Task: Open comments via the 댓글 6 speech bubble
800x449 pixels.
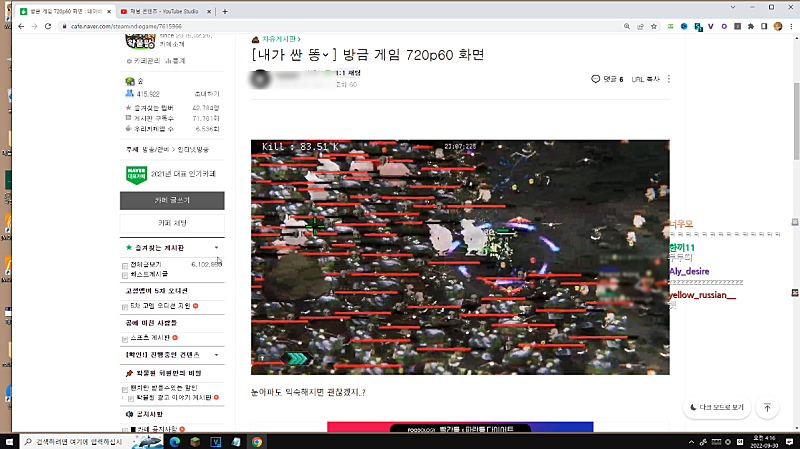Action: click(x=607, y=79)
